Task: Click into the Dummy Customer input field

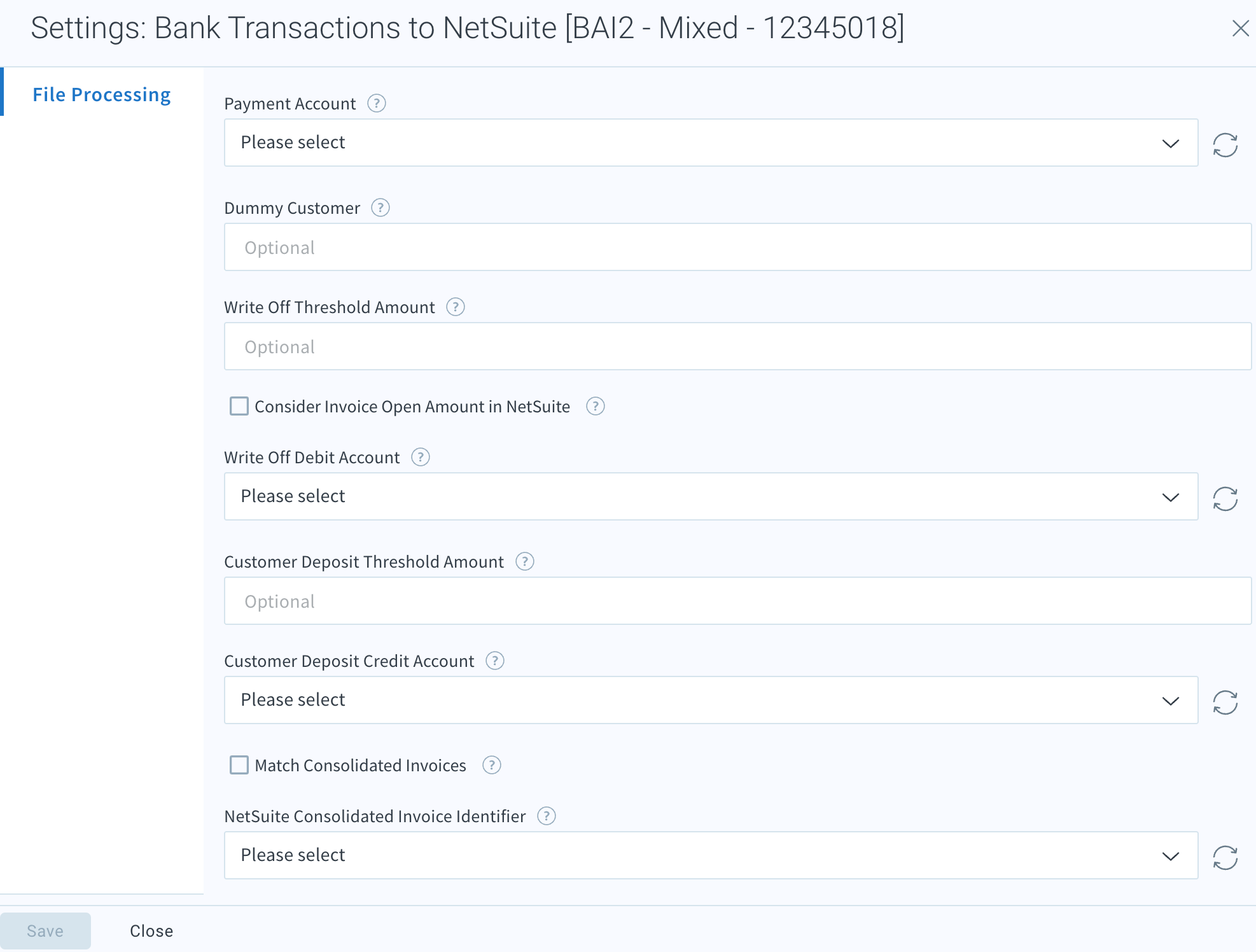Action: [737, 247]
